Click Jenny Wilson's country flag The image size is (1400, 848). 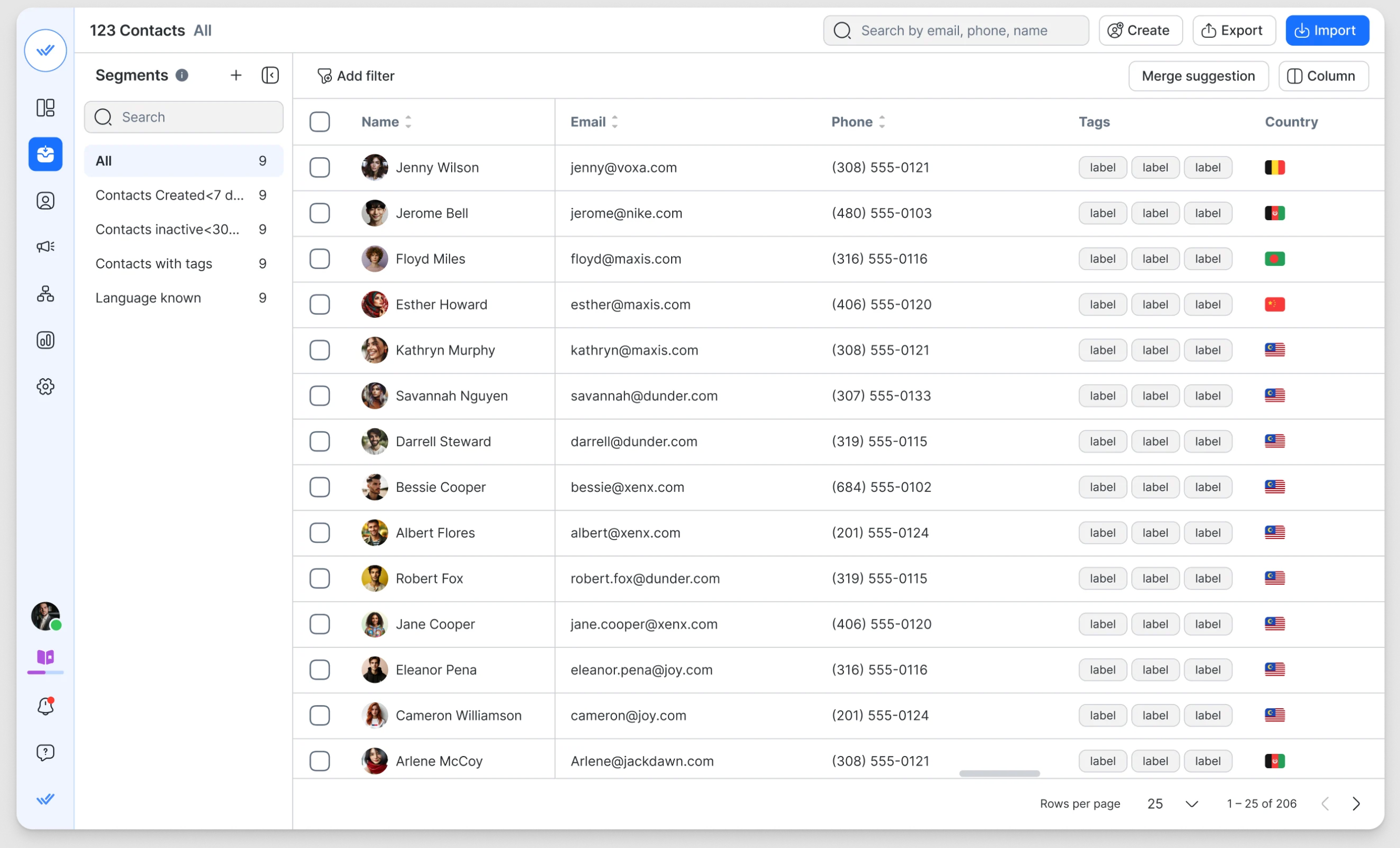click(x=1274, y=168)
